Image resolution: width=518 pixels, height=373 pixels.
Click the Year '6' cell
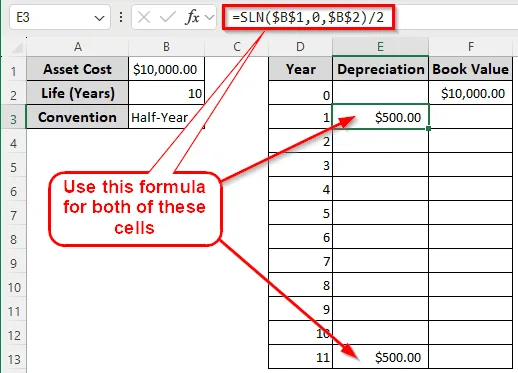click(x=300, y=237)
